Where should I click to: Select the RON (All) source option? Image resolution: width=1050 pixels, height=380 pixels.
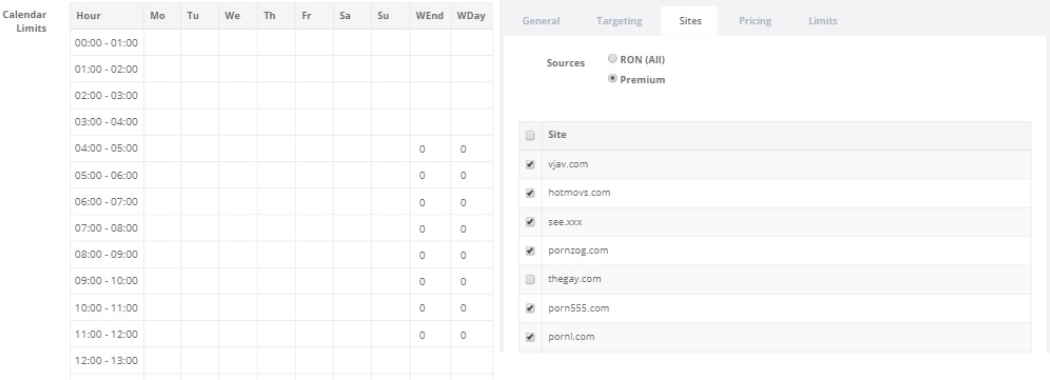tap(612, 59)
